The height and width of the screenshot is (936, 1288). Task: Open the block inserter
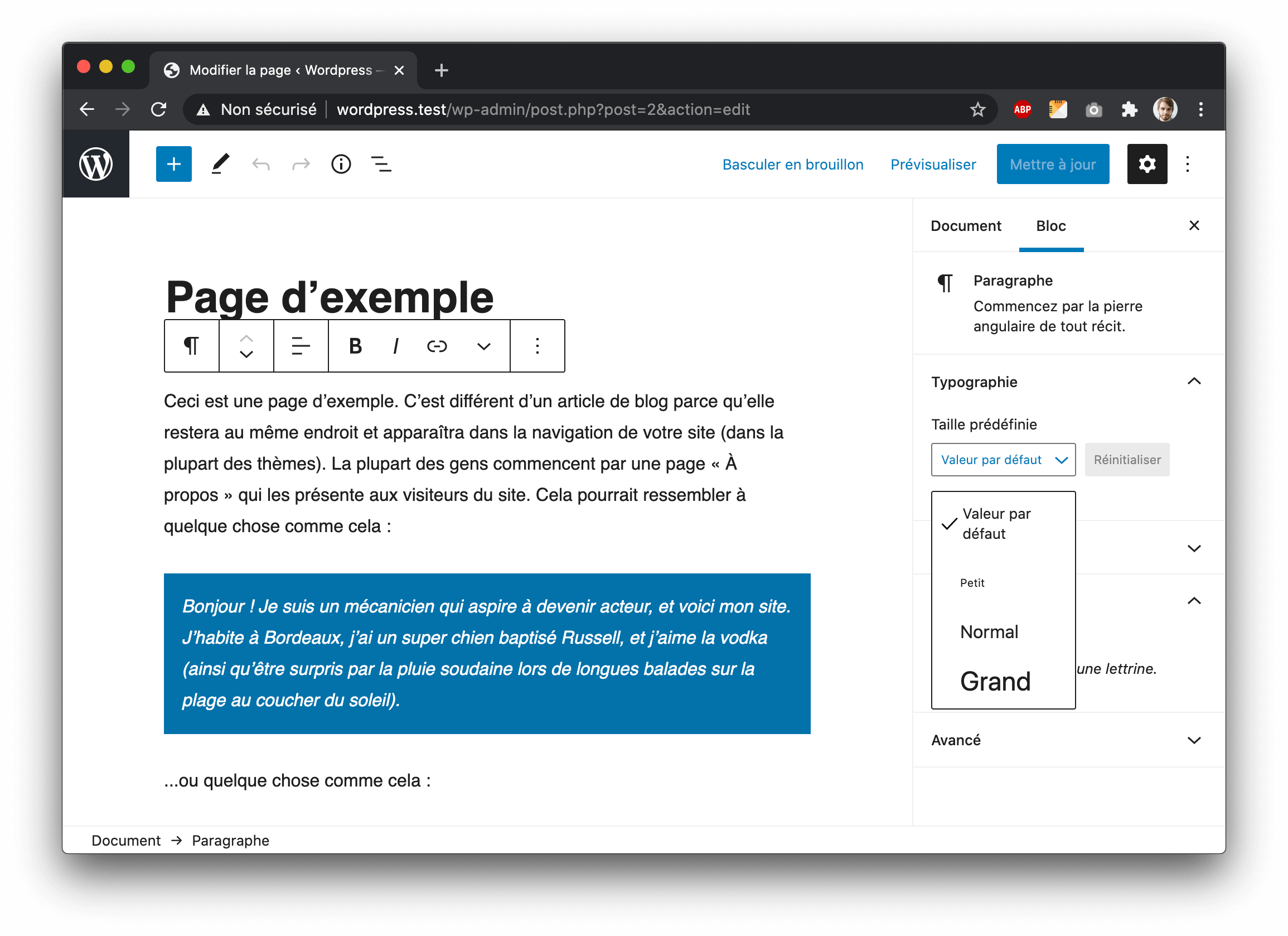(173, 163)
